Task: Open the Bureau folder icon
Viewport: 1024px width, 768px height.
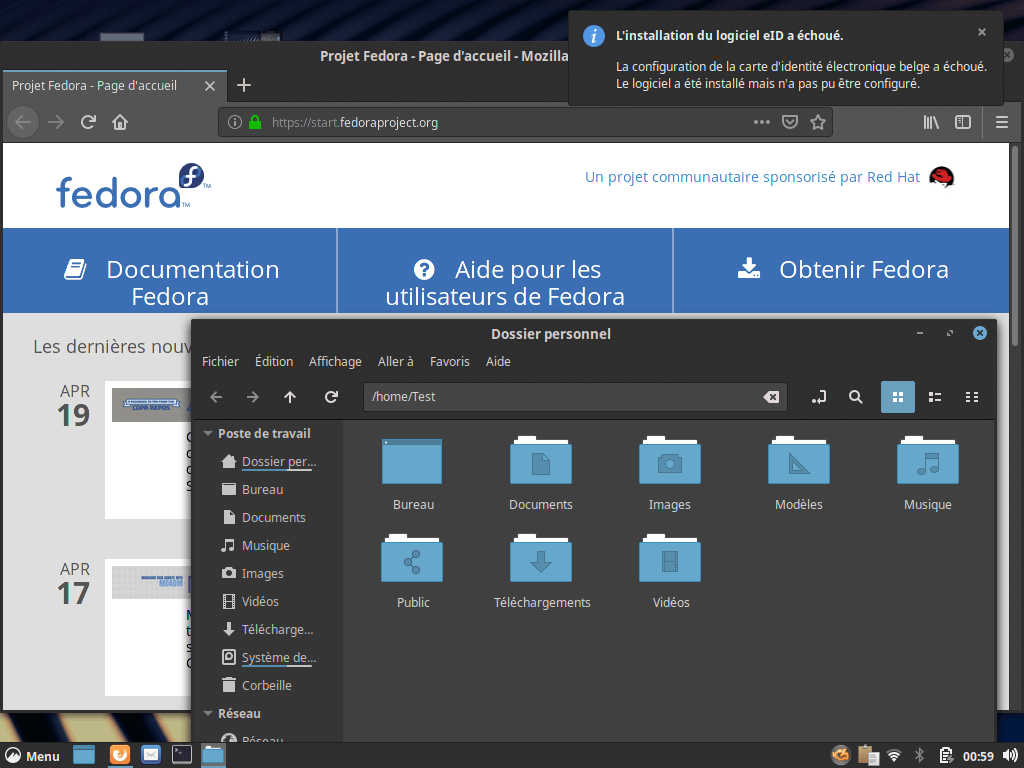Action: [412, 462]
